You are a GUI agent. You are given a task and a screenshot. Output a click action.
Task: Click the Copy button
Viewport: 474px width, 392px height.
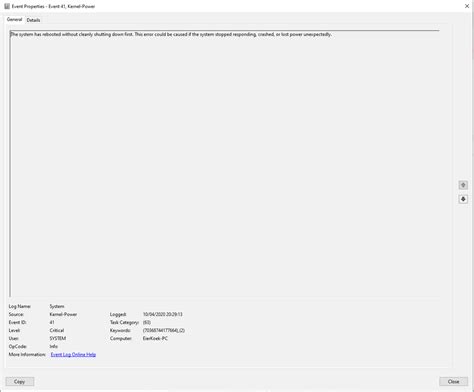point(20,381)
